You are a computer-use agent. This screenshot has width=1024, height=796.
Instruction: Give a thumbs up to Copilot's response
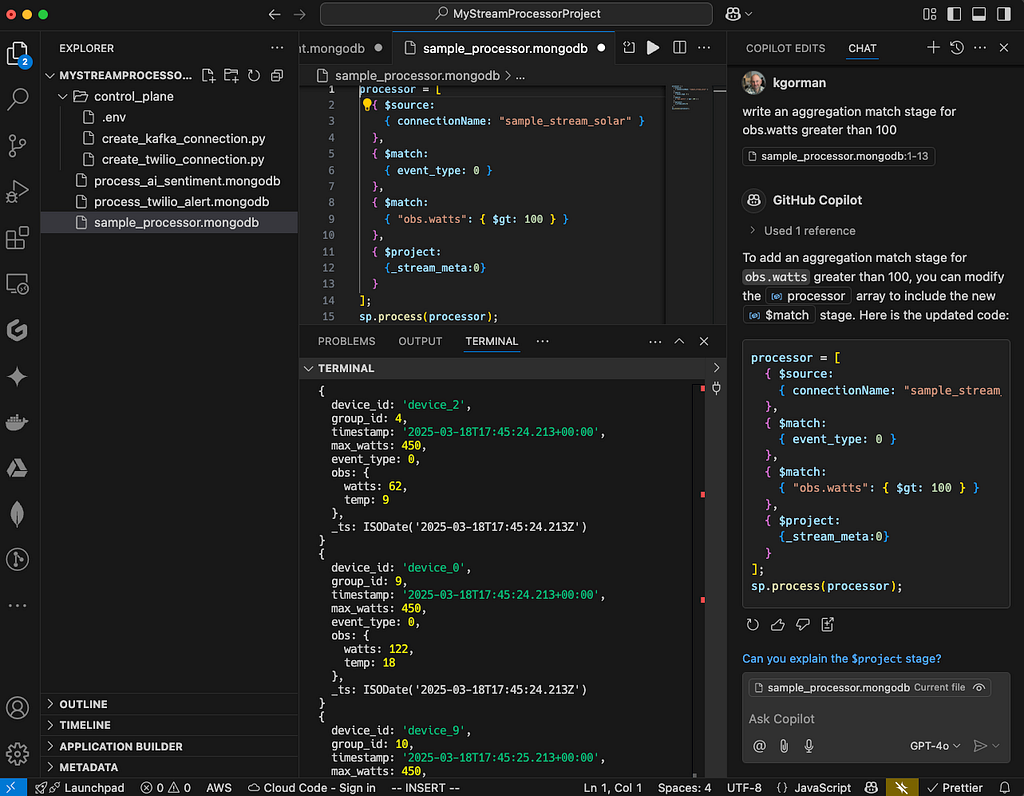tap(777, 624)
